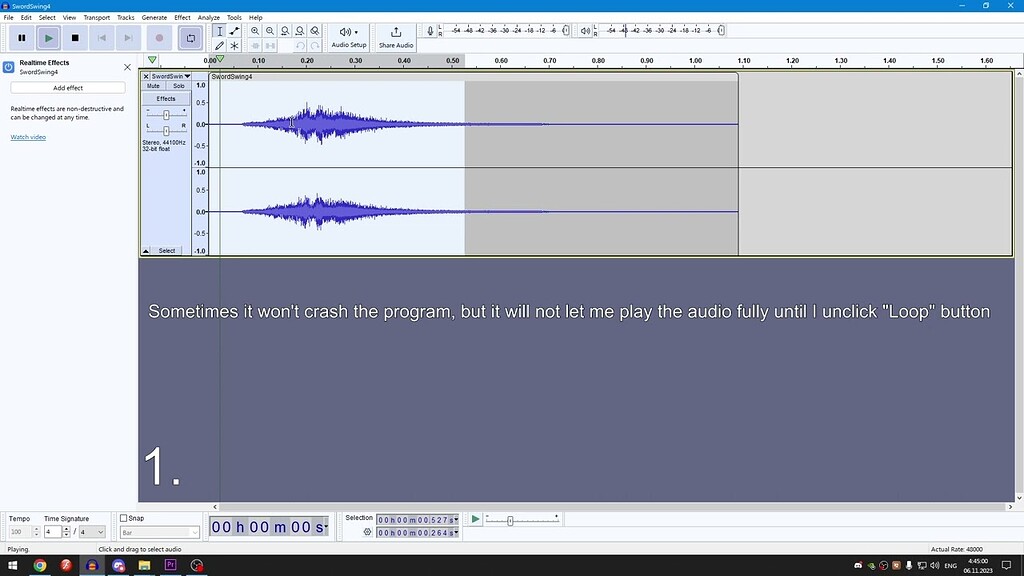Enable the Snap checkbox

pyautogui.click(x=123, y=518)
